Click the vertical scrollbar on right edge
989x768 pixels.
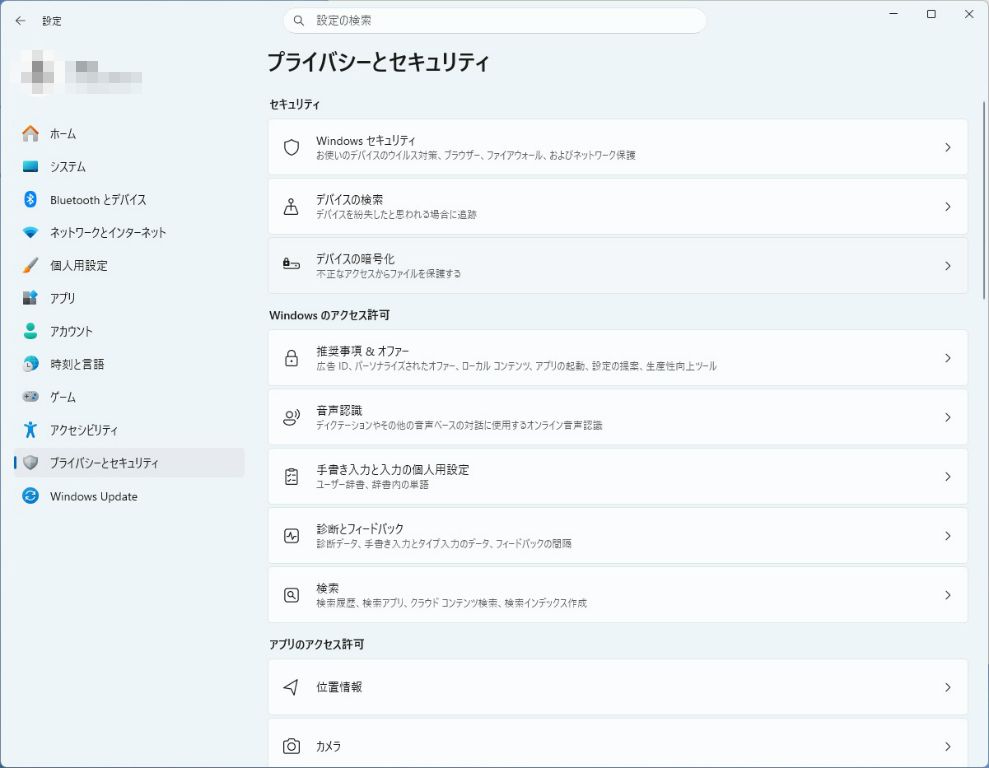[x=984, y=201]
